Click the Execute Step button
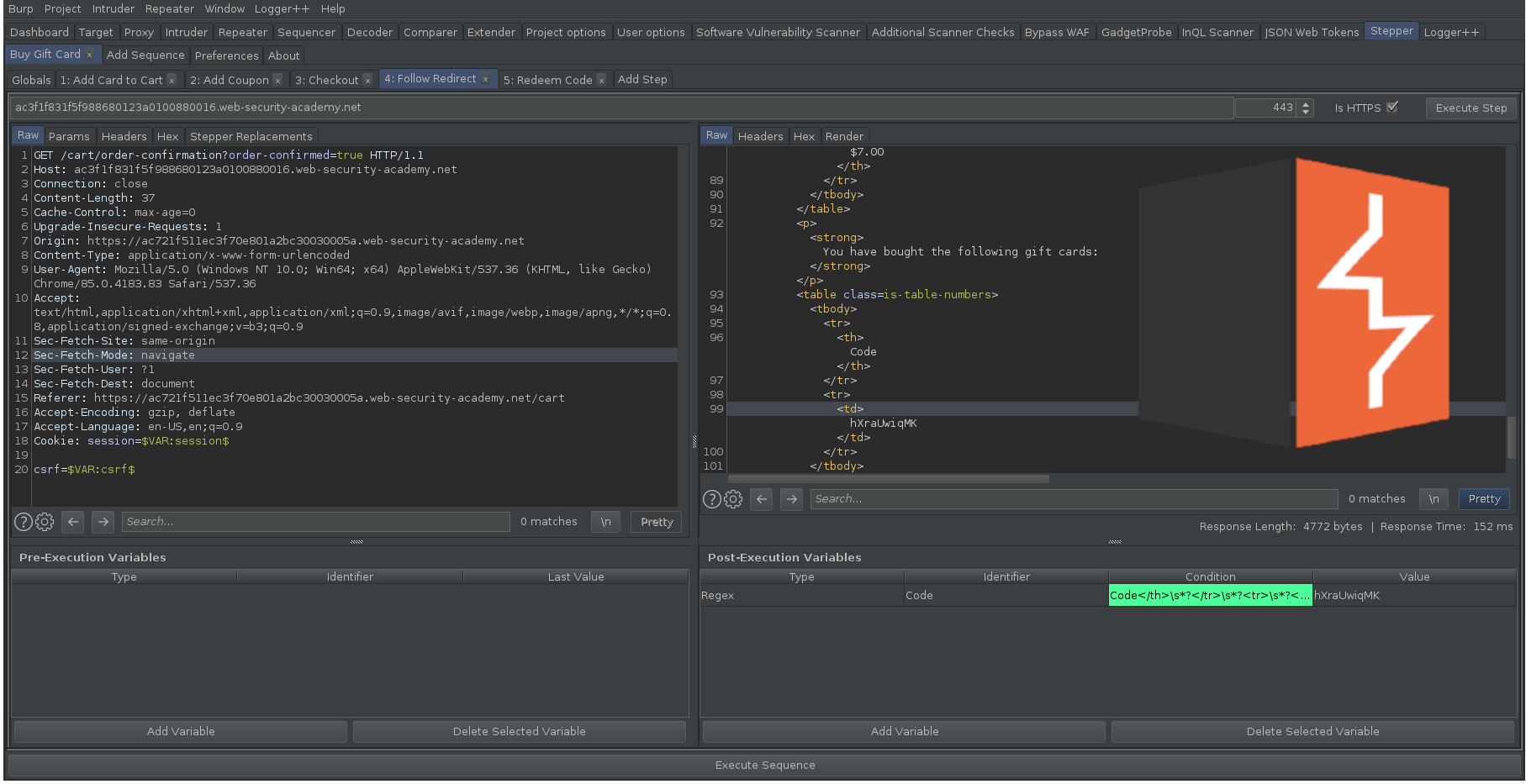 tap(1471, 108)
